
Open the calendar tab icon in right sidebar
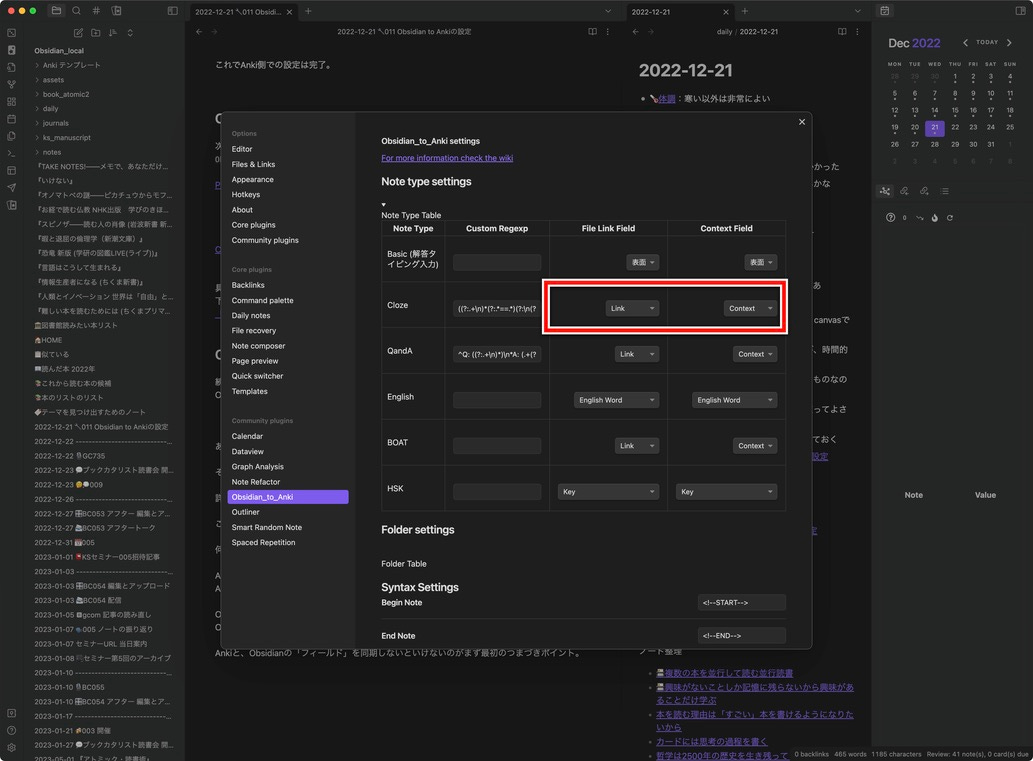885,11
